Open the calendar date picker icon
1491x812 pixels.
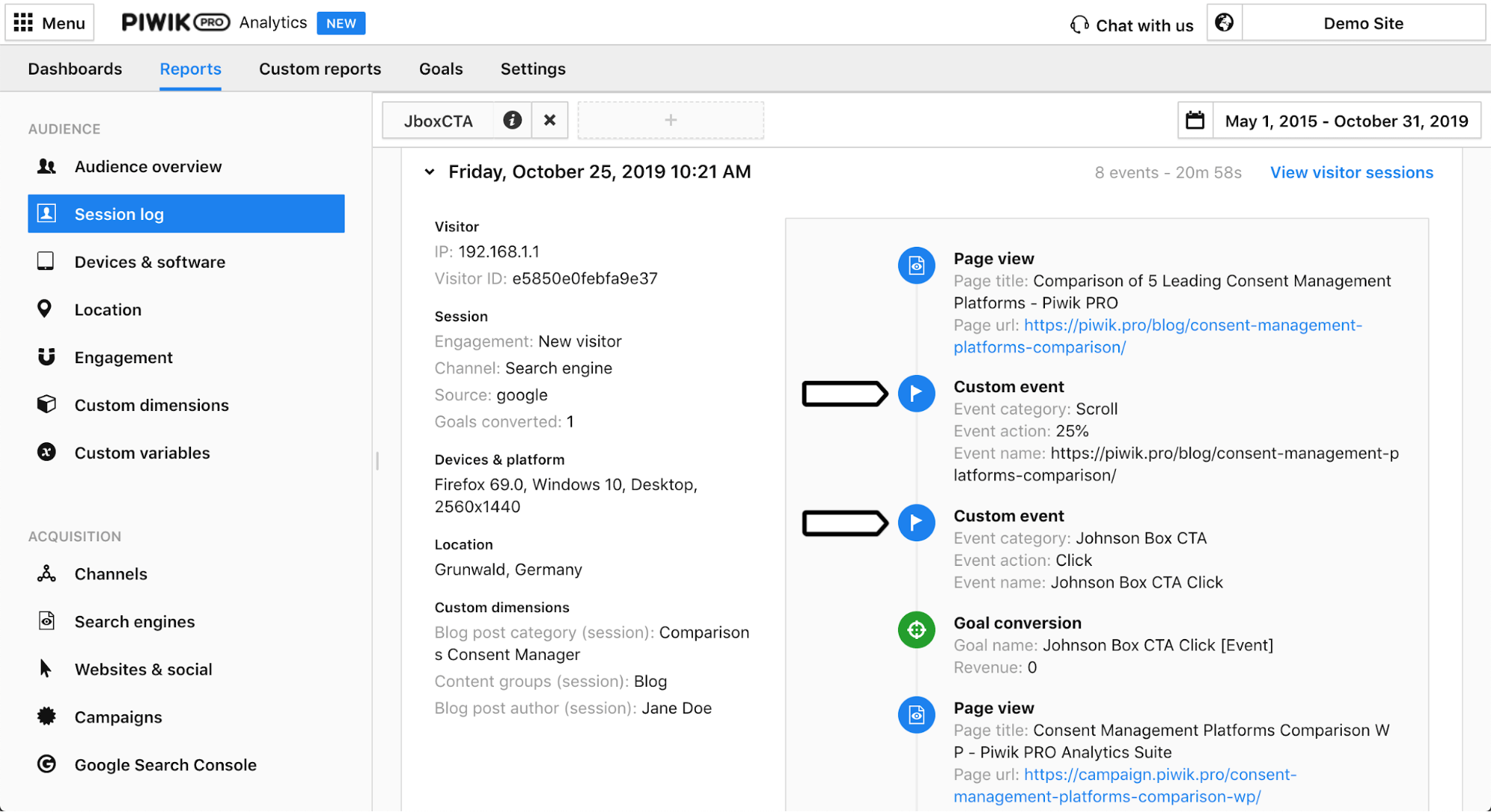pyautogui.click(x=1195, y=121)
